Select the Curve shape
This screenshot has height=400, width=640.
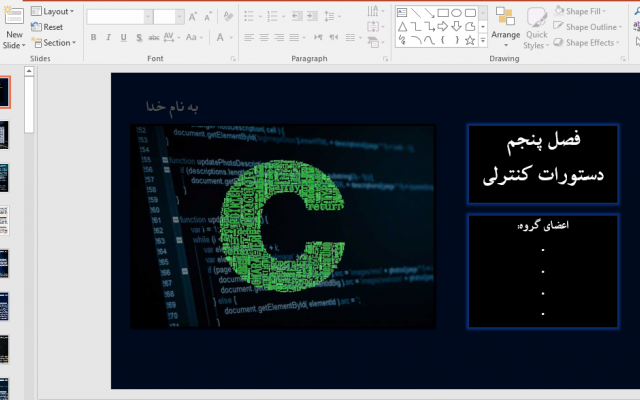point(429,40)
